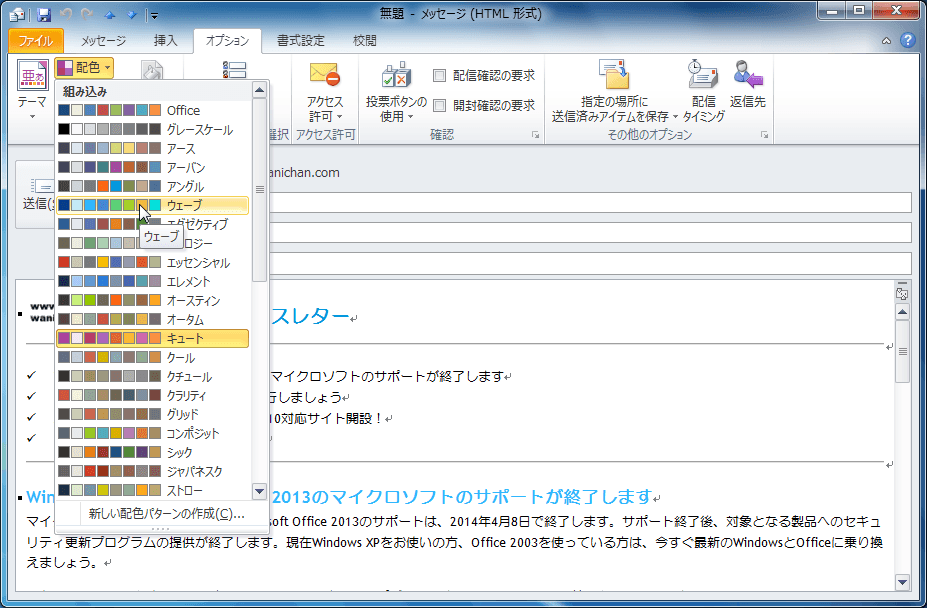Choose the オータム color scheme

tap(153, 319)
